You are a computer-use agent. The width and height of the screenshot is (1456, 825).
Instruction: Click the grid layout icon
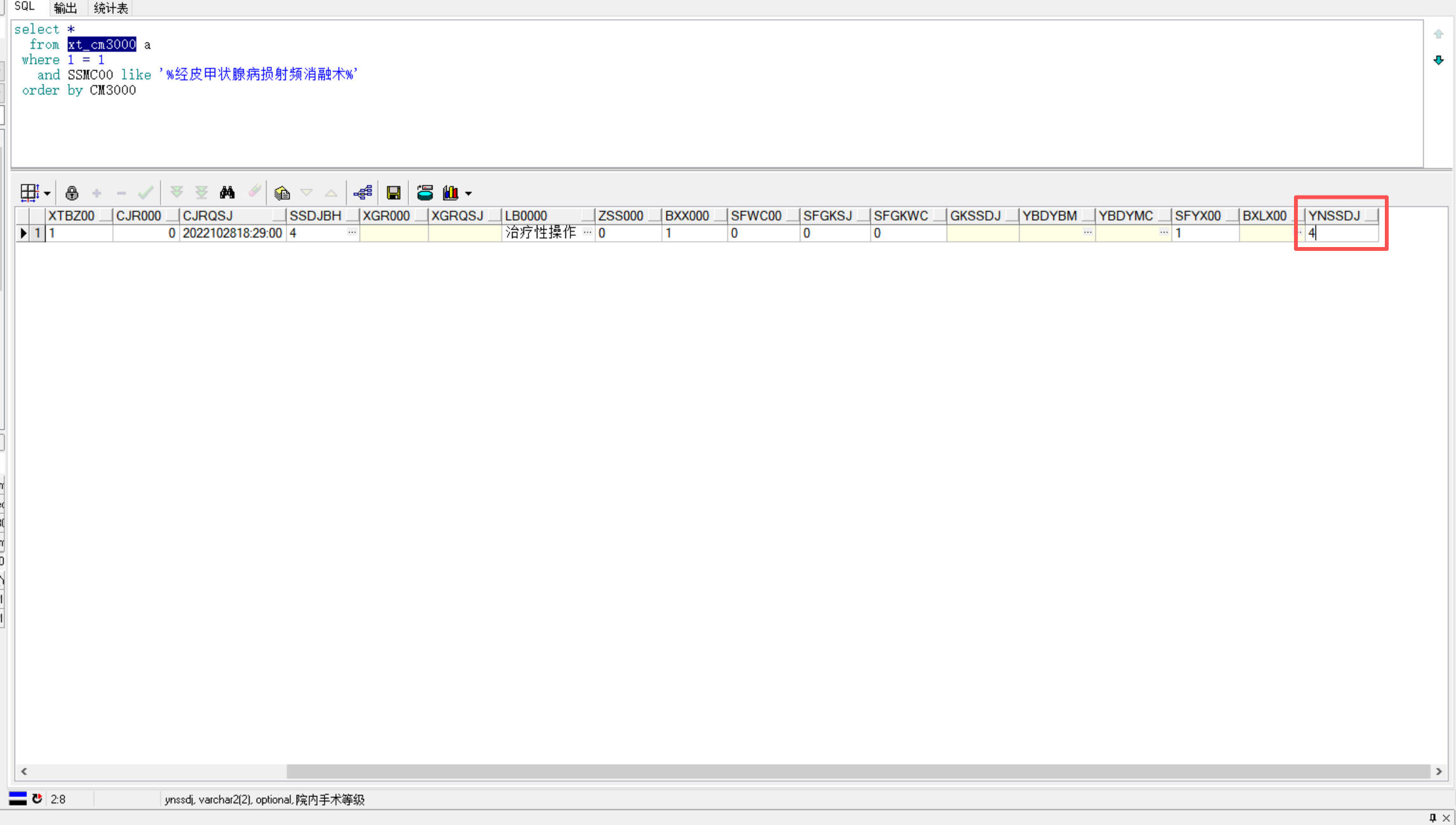29,193
